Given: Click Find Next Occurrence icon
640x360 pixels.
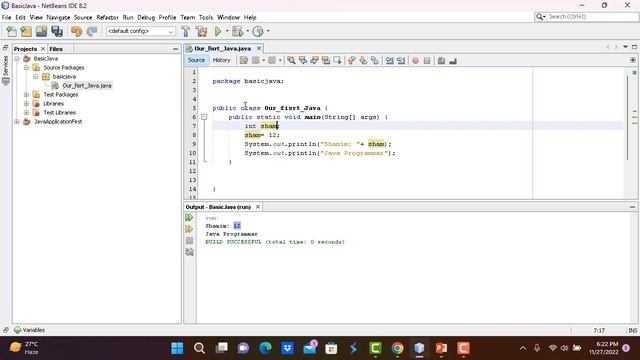Looking at the screenshot, I should click(x=314, y=60).
